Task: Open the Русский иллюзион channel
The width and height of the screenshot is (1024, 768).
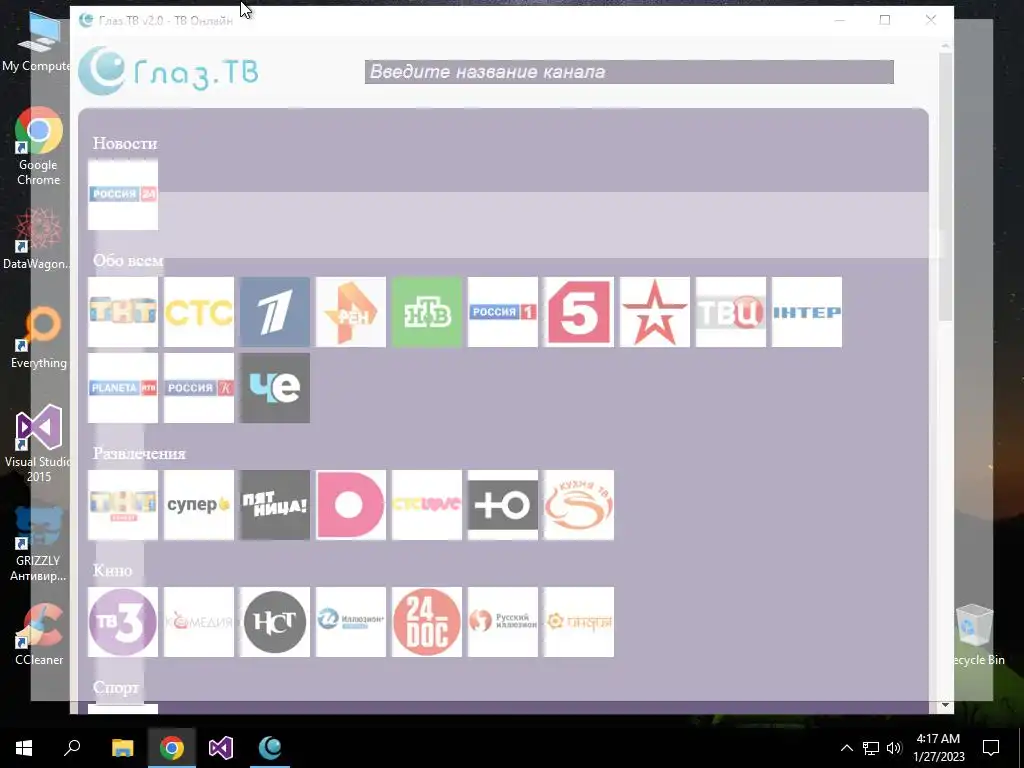Action: 503,622
